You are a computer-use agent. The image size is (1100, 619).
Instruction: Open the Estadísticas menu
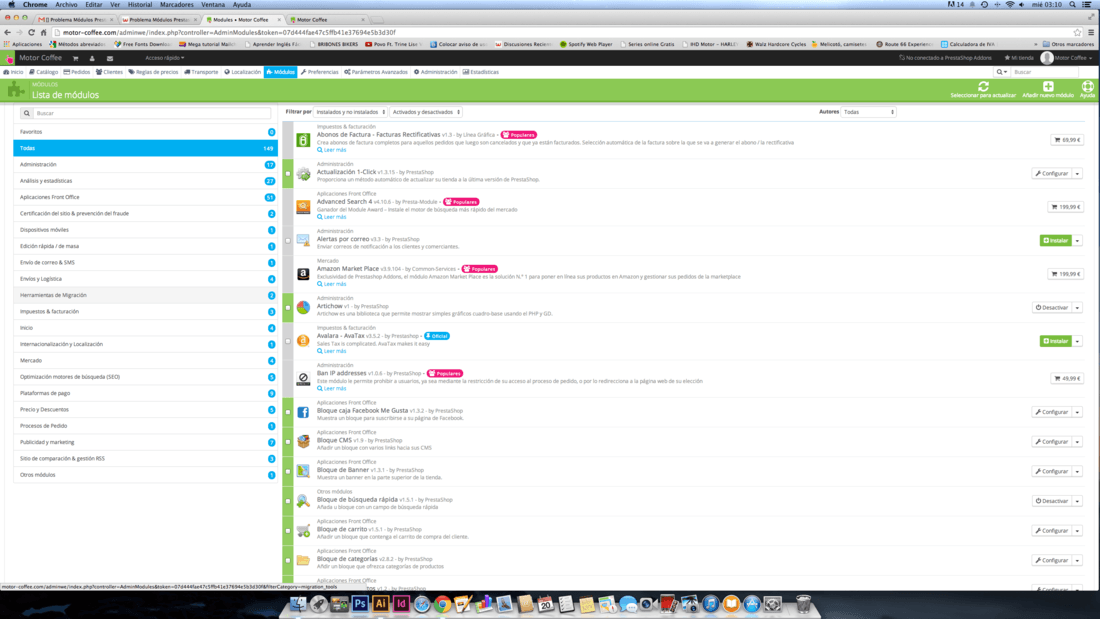click(481, 72)
